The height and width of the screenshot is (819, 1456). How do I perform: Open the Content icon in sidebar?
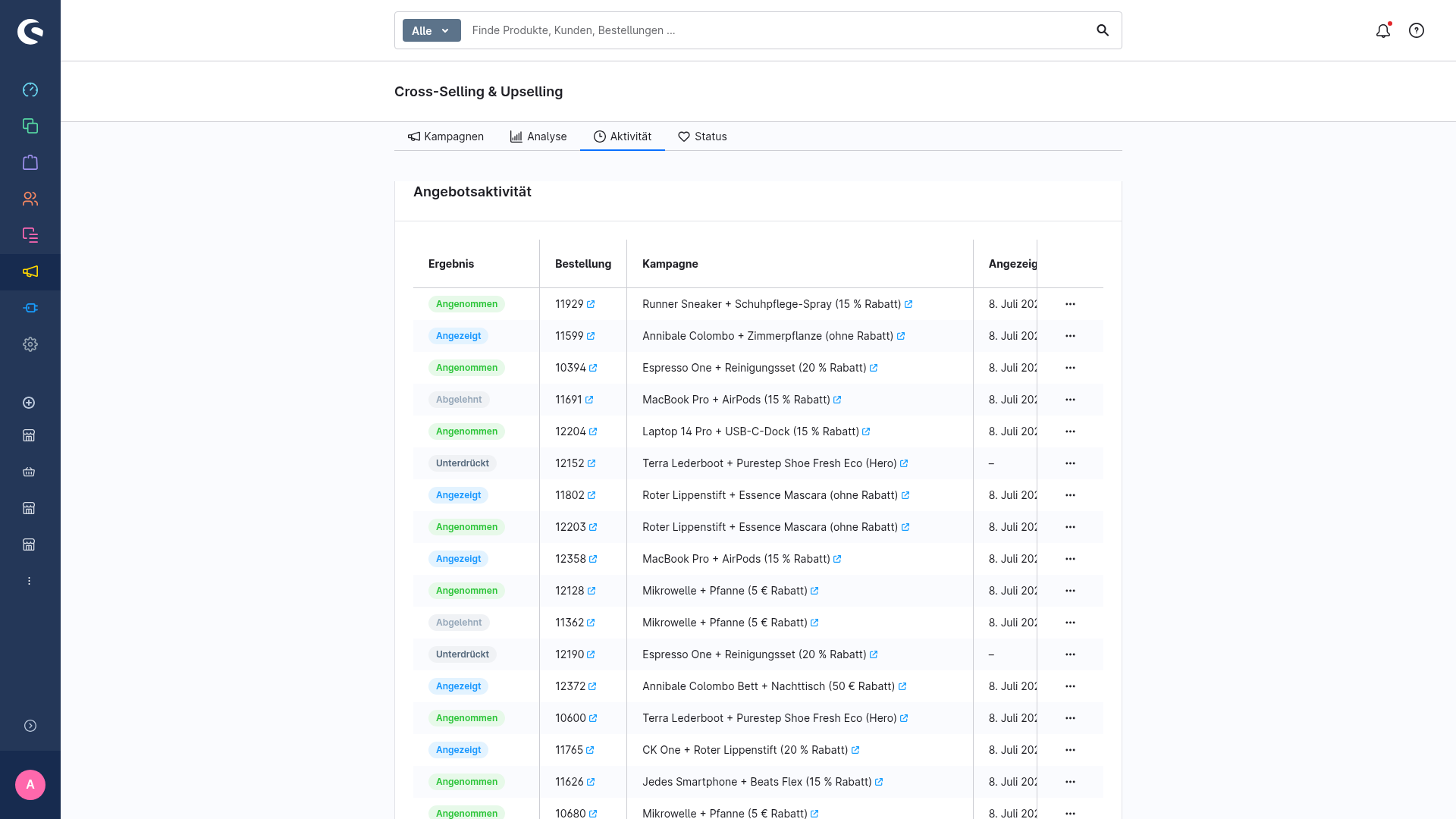point(30,235)
